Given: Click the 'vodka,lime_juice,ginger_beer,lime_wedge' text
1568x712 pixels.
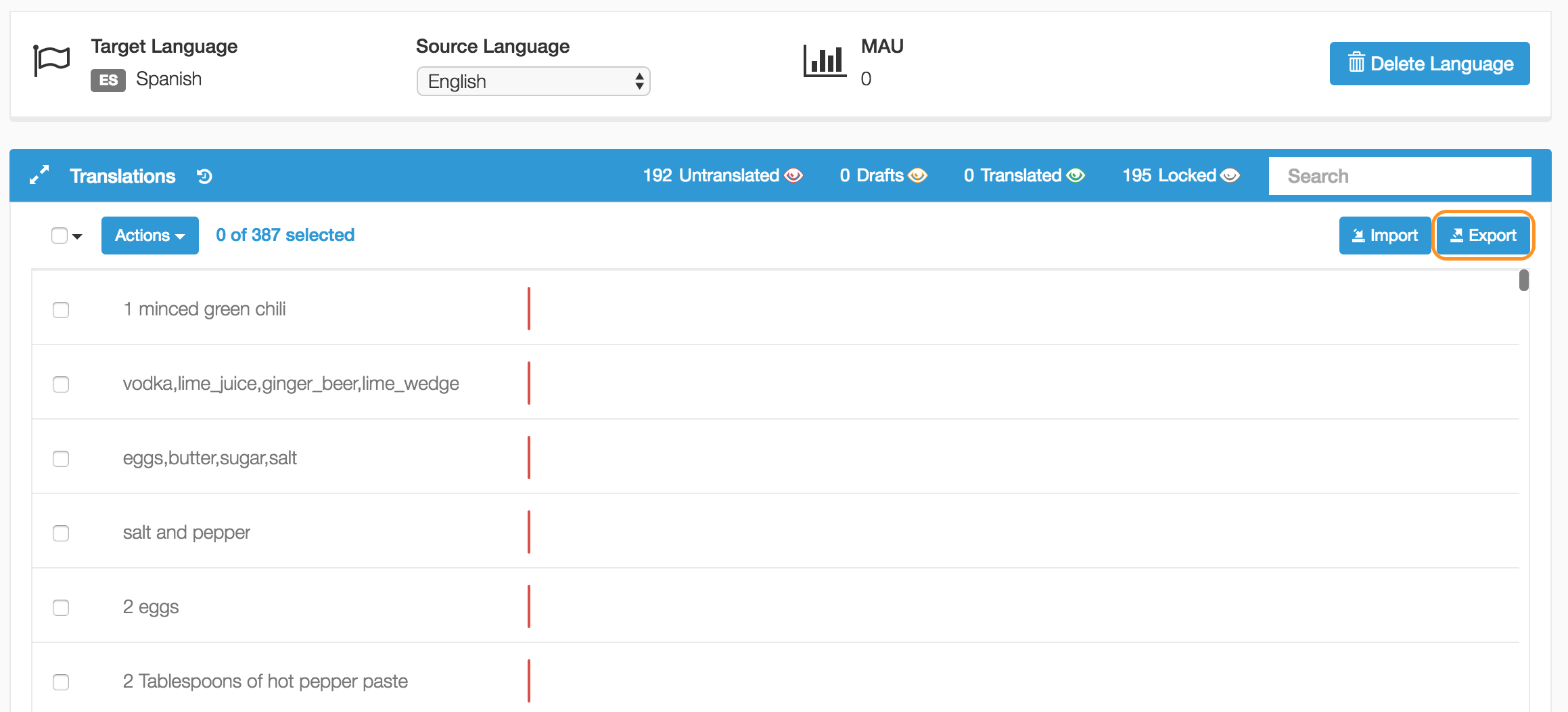Looking at the screenshot, I should coord(291,384).
